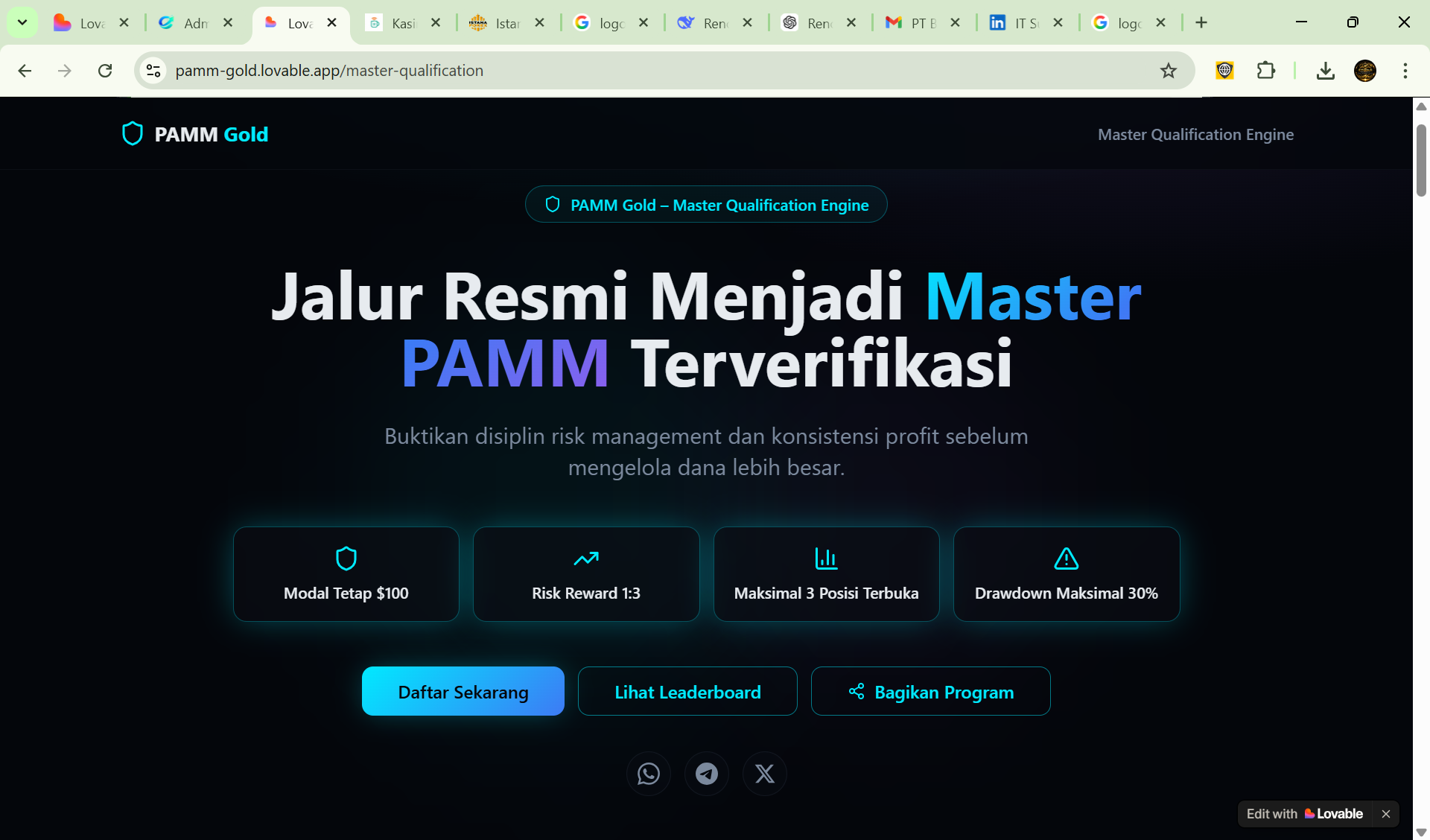Viewport: 1430px width, 840px height.
Task: Click the shield icon in the Master Qualification Engine badge
Action: pyautogui.click(x=553, y=205)
